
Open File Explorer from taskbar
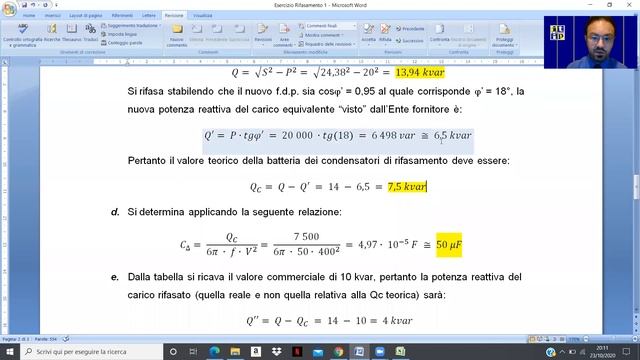point(235,351)
